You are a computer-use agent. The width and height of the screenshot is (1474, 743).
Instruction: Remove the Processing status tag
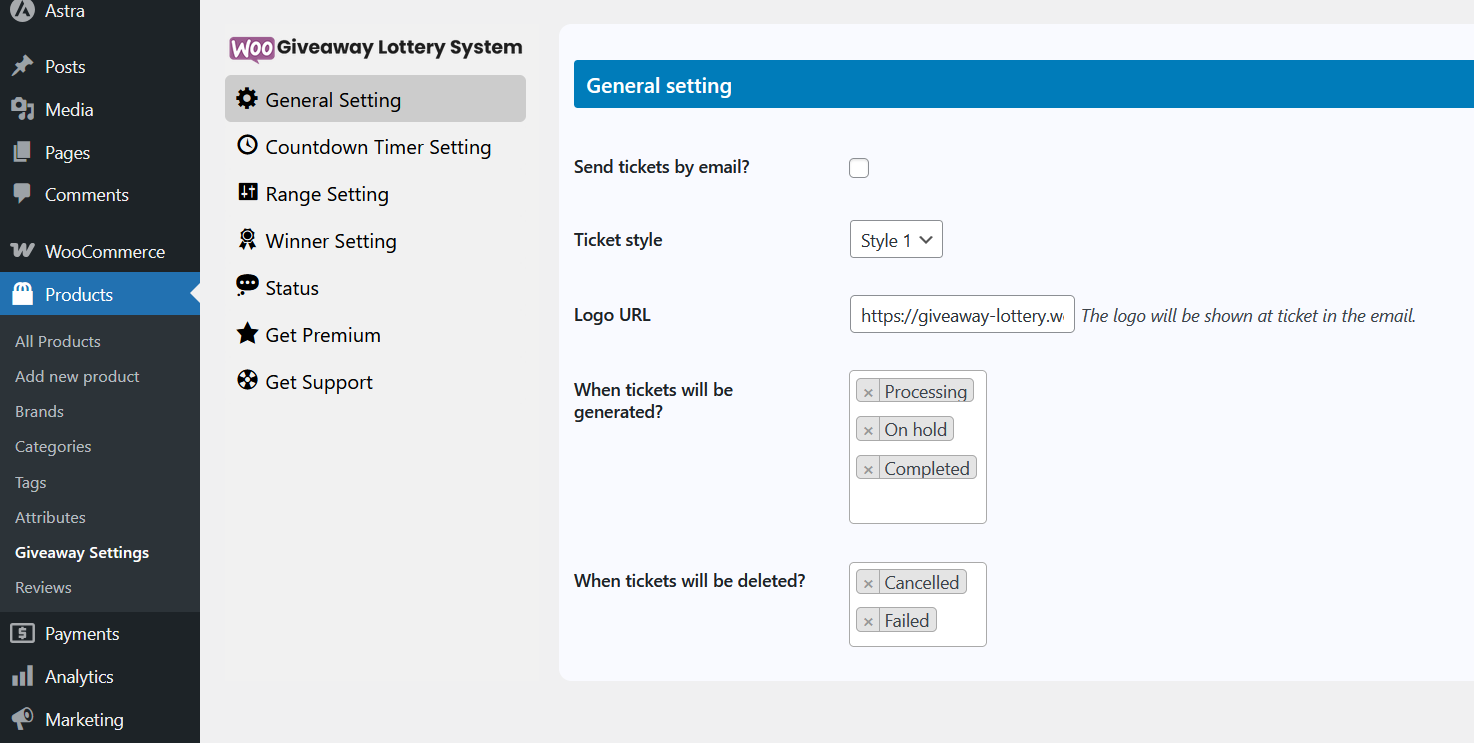(x=868, y=392)
